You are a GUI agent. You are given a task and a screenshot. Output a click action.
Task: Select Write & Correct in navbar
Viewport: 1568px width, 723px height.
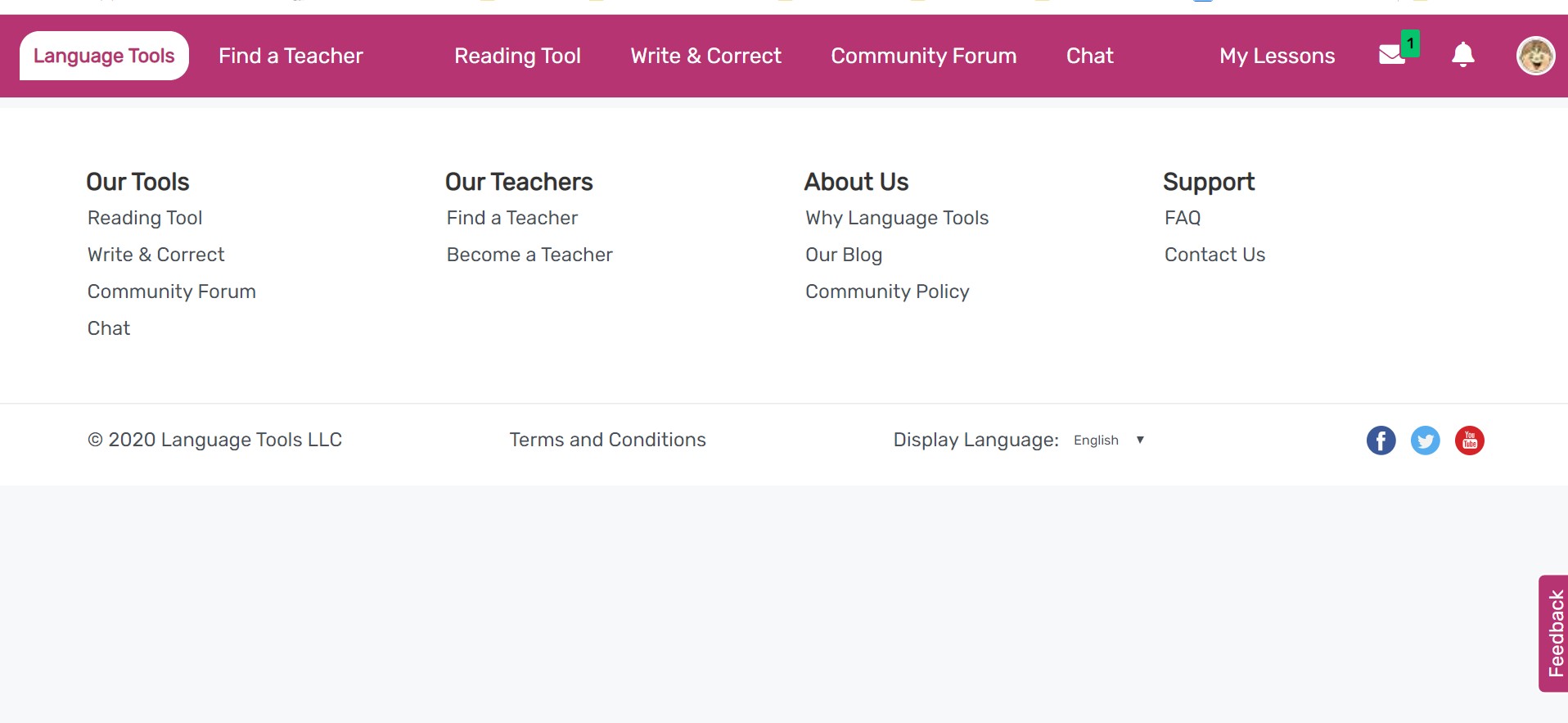click(705, 56)
